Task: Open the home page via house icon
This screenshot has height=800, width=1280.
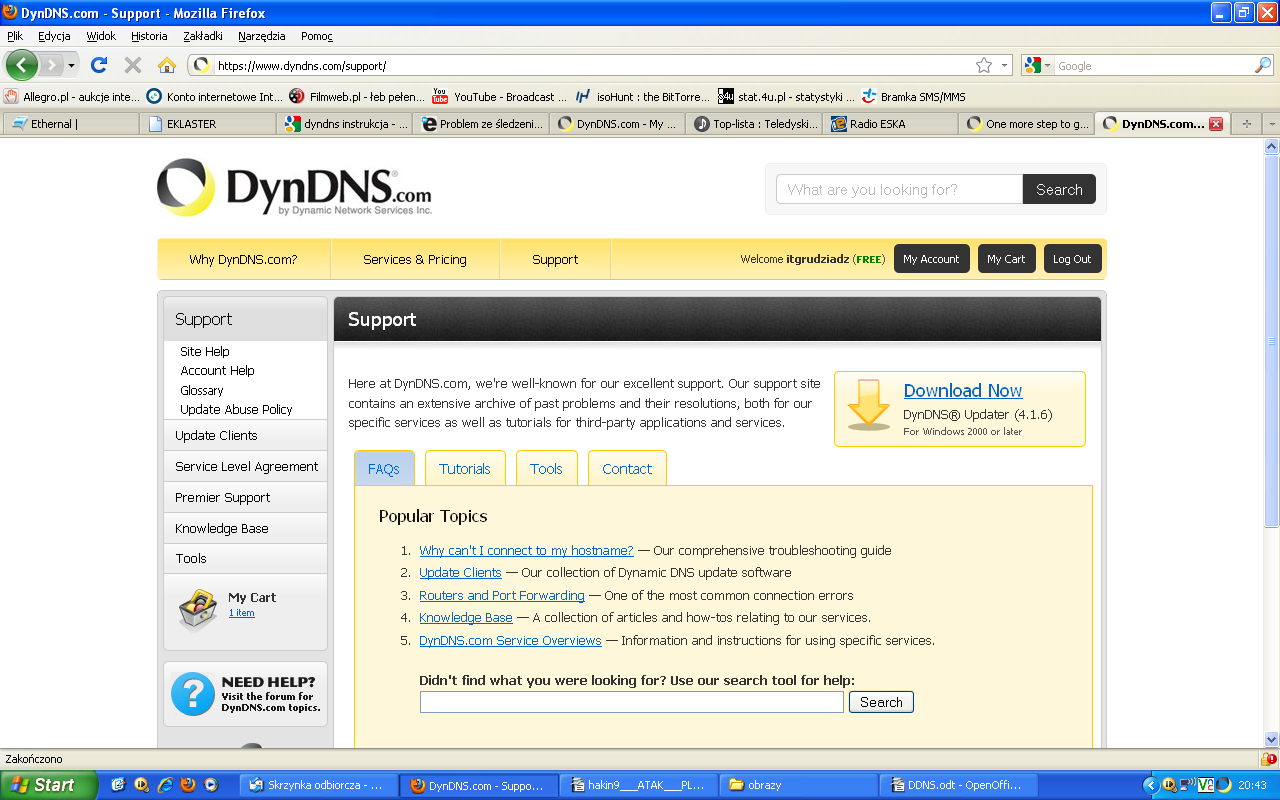Action: tap(167, 65)
